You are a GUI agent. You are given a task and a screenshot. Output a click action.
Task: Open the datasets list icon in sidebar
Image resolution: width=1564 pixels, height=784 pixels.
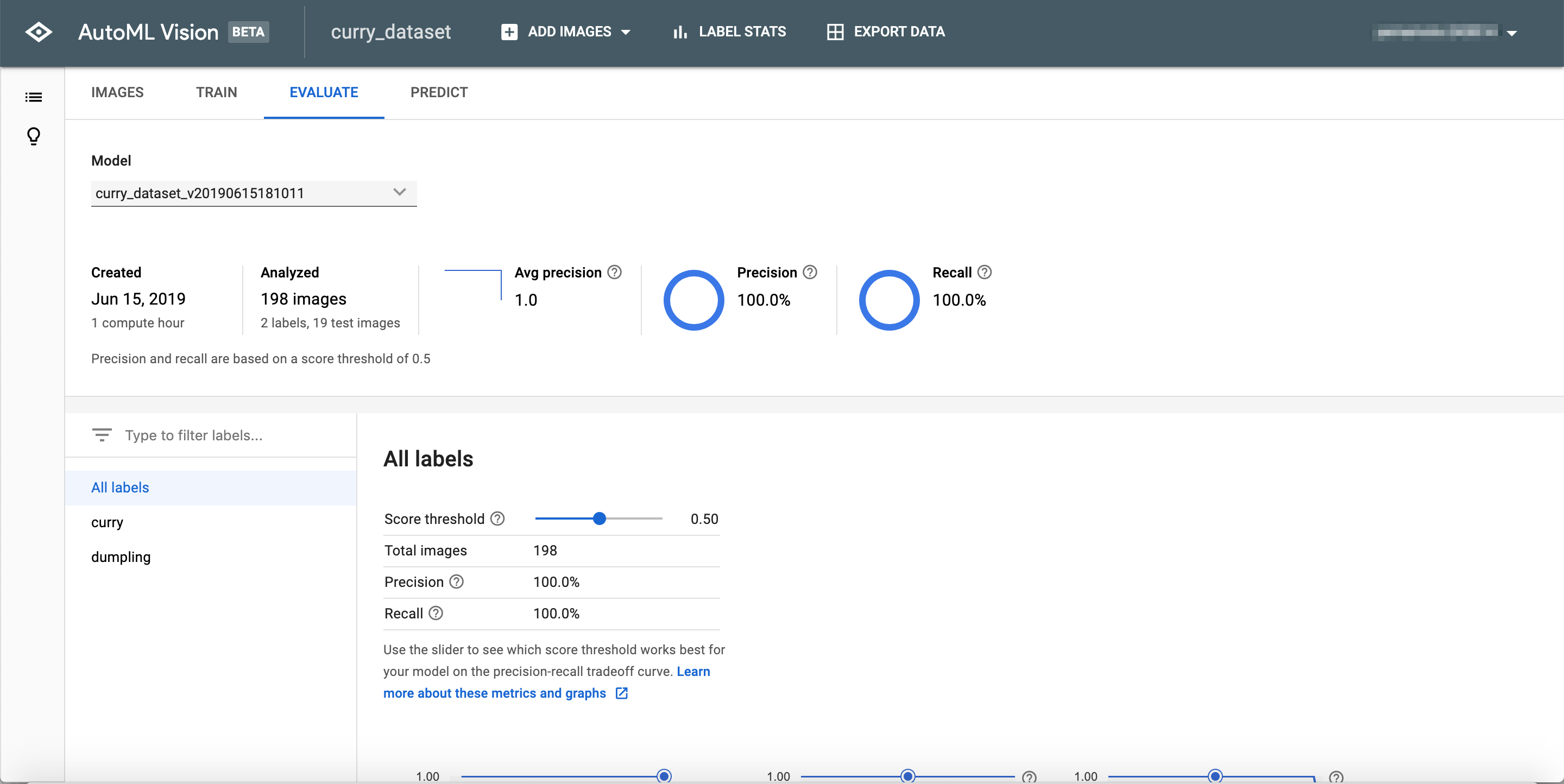pos(33,97)
